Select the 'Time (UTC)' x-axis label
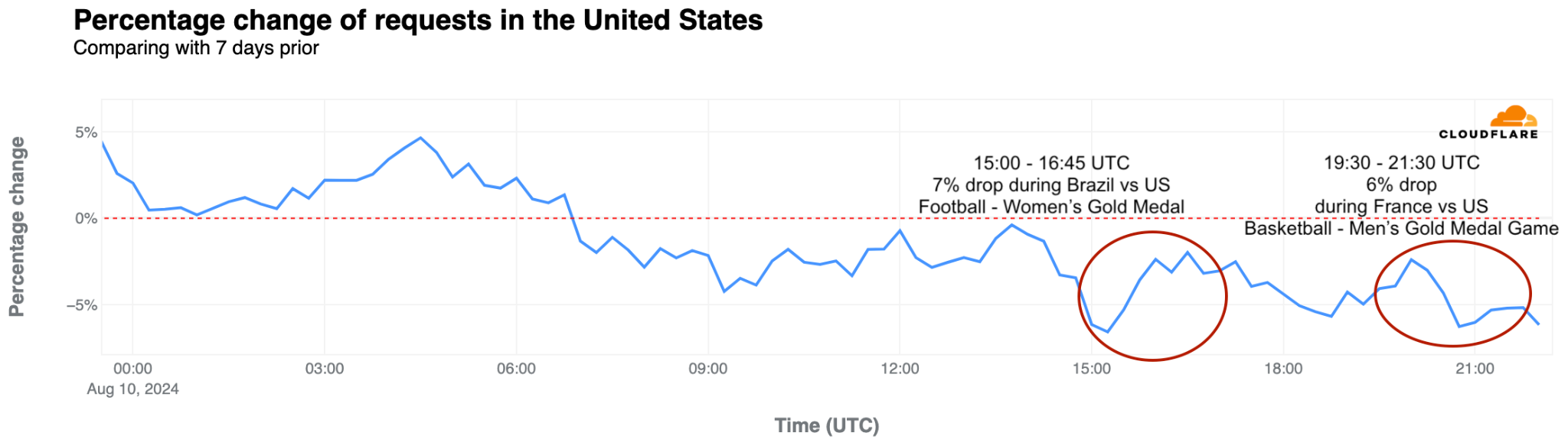 click(827, 425)
